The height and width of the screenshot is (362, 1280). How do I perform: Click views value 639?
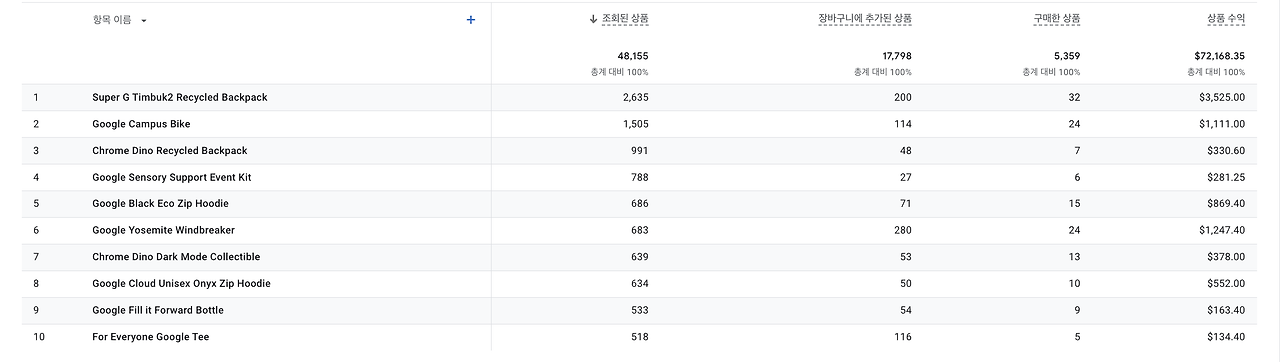[x=639, y=257]
